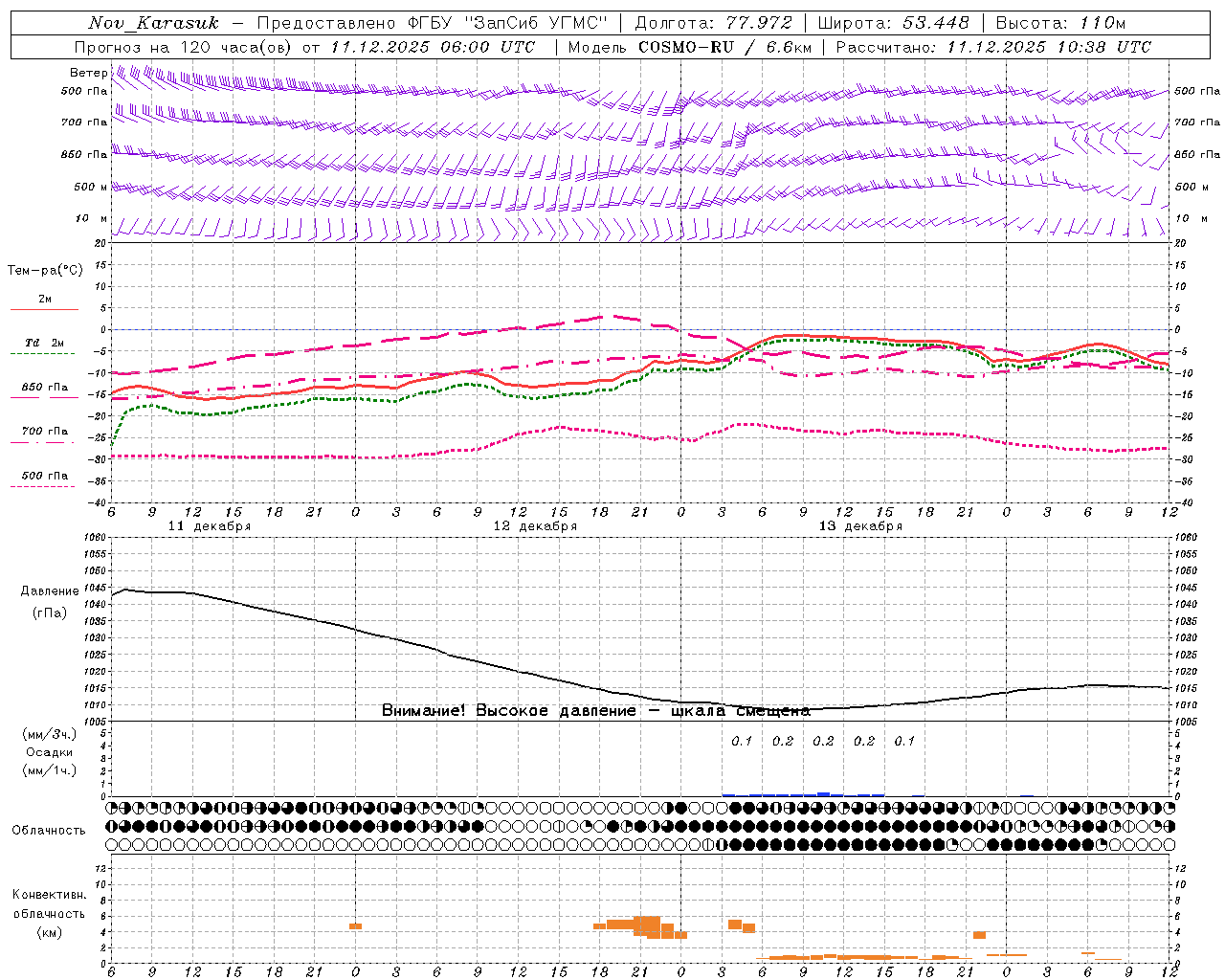Click the "Конвективн." convective cloud label

tap(49, 895)
